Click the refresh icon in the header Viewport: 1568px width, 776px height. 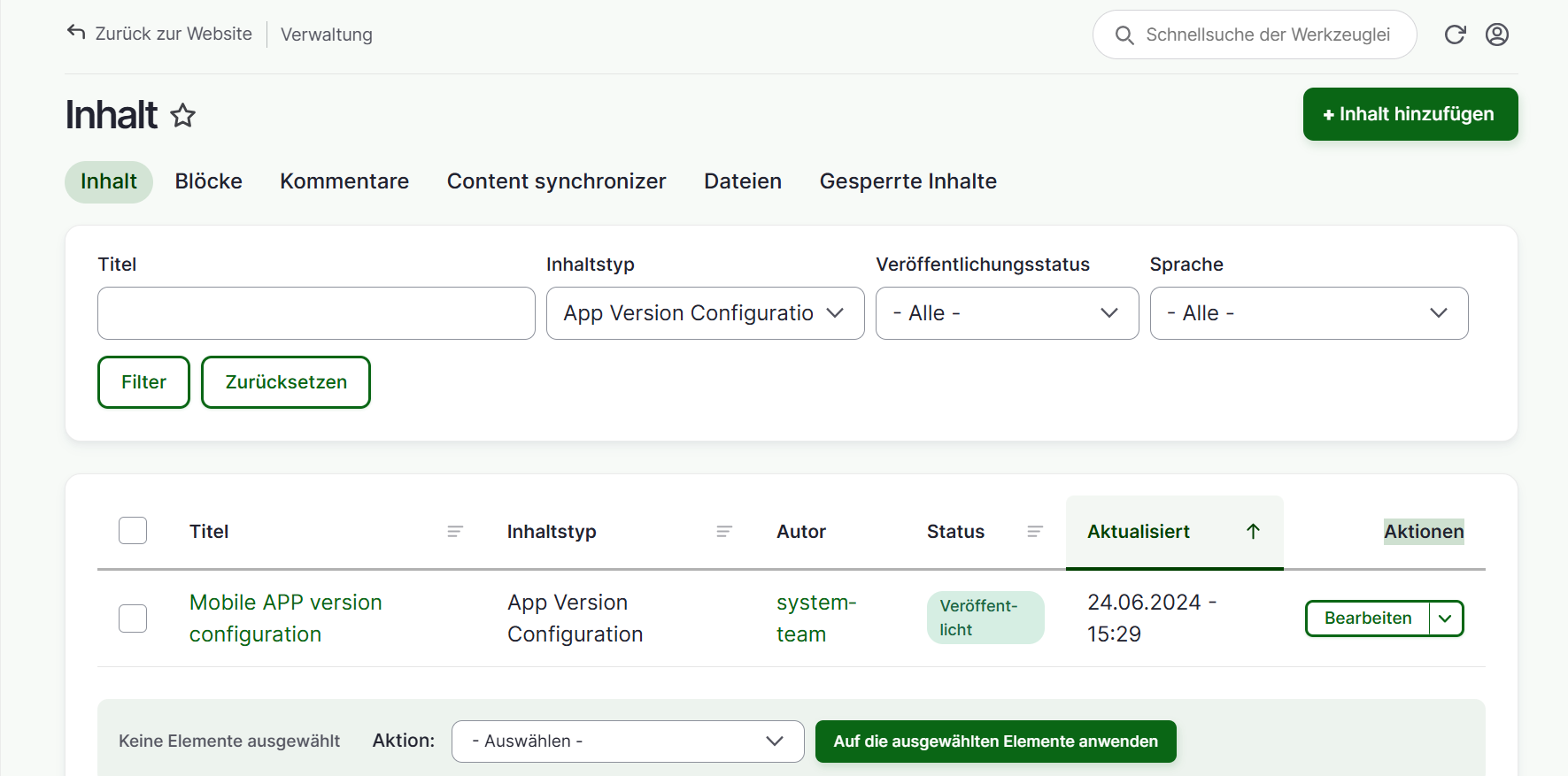click(x=1455, y=35)
